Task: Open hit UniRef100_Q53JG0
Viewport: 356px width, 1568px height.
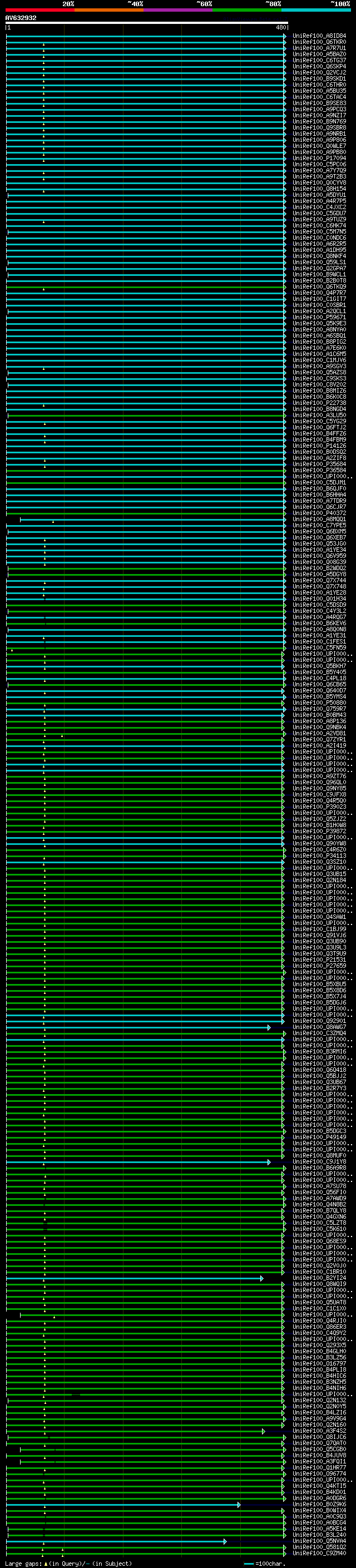Action: tap(319, 543)
